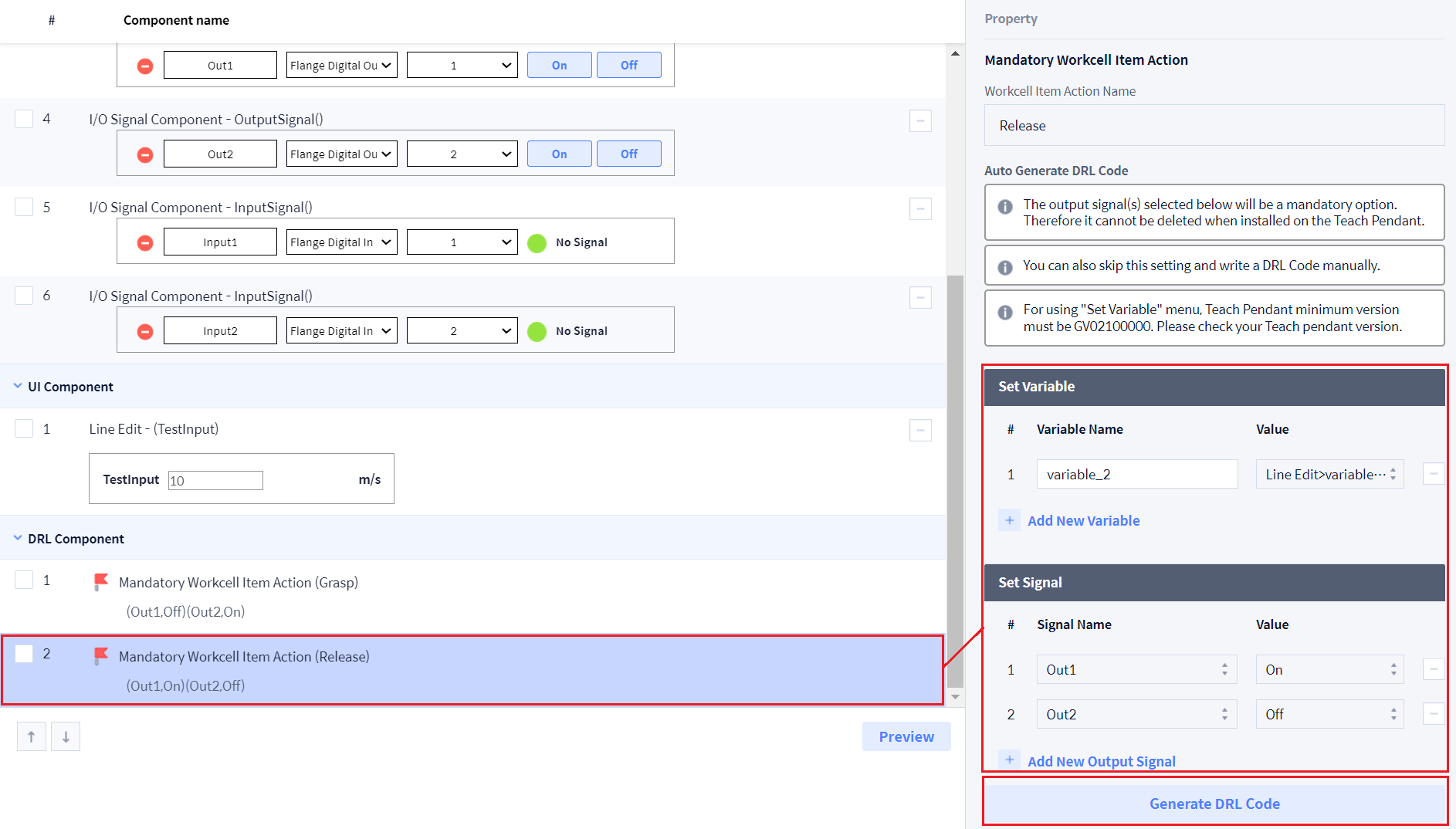This screenshot has width=1456, height=829.
Task: Check the box for component 4 OutputSignal
Action: 25,119
